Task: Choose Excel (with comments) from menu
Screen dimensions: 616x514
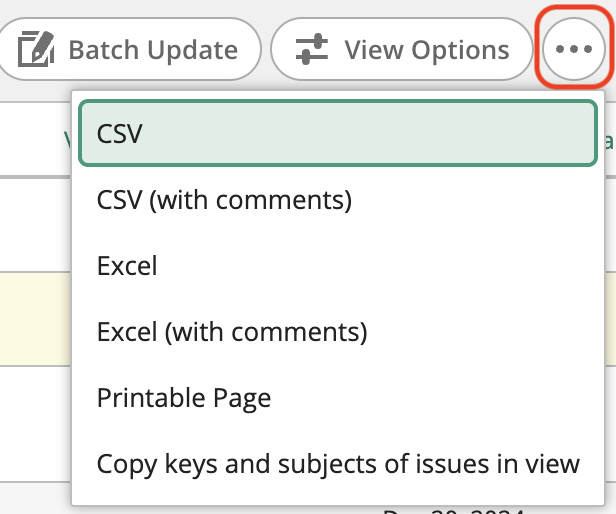Action: tap(338, 332)
